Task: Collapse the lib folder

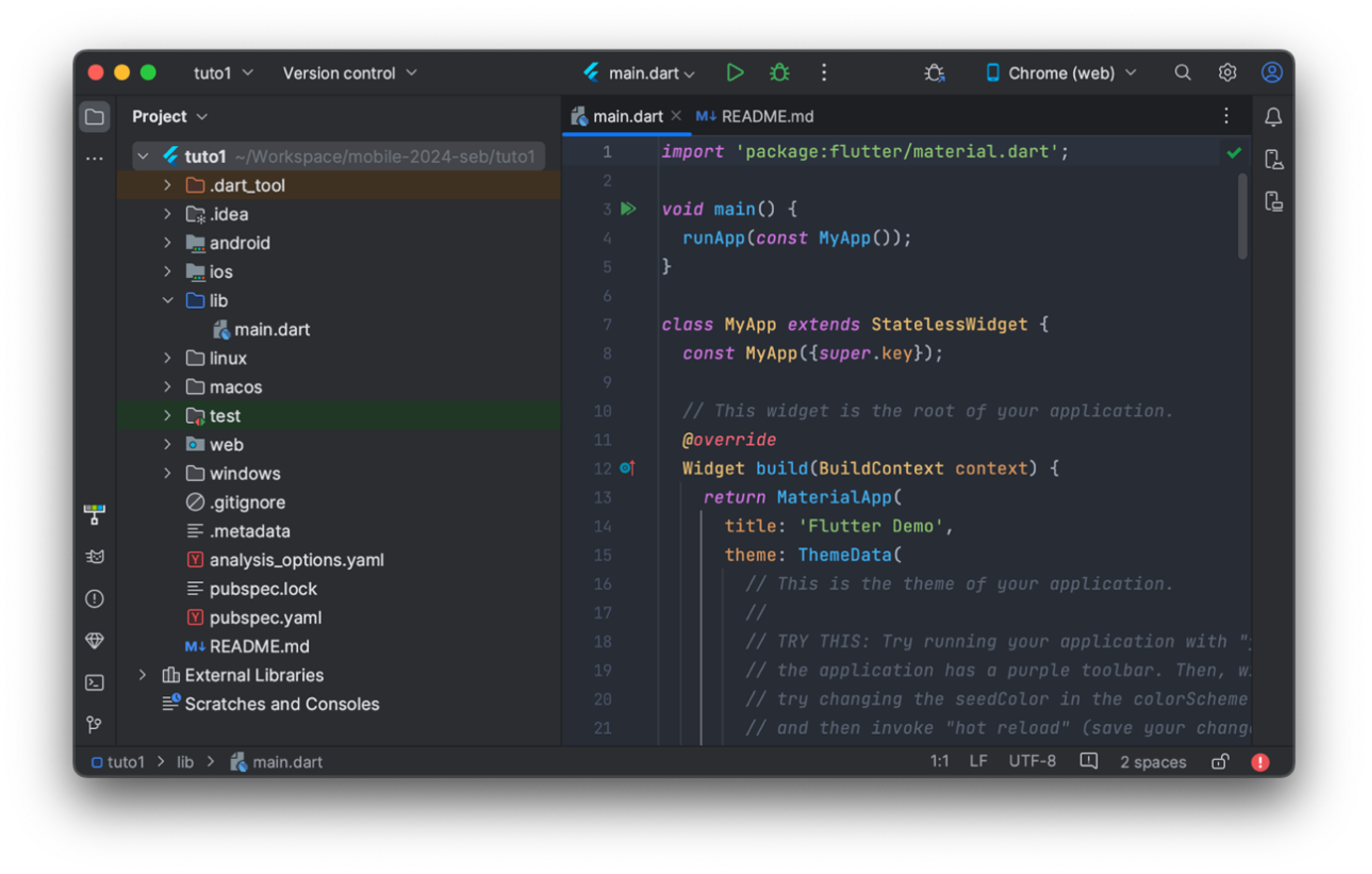Action: click(x=167, y=301)
